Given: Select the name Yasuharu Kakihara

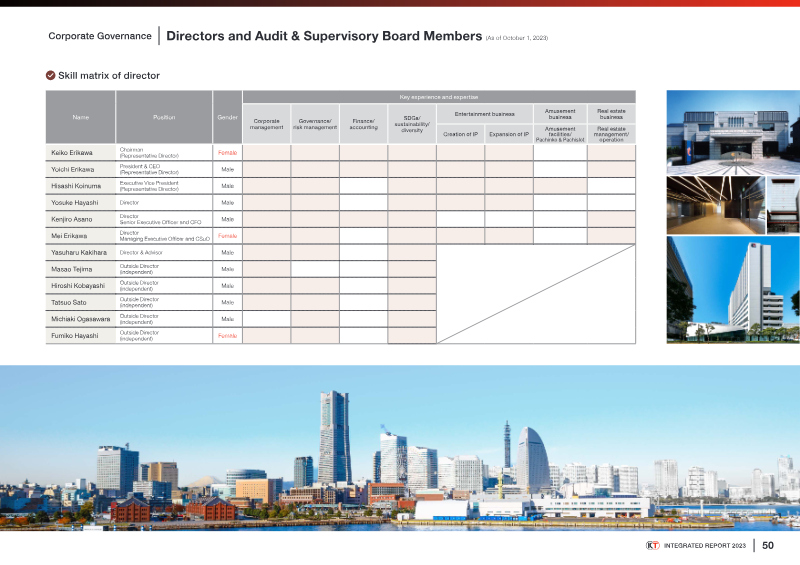Looking at the screenshot, I should 79,253.
